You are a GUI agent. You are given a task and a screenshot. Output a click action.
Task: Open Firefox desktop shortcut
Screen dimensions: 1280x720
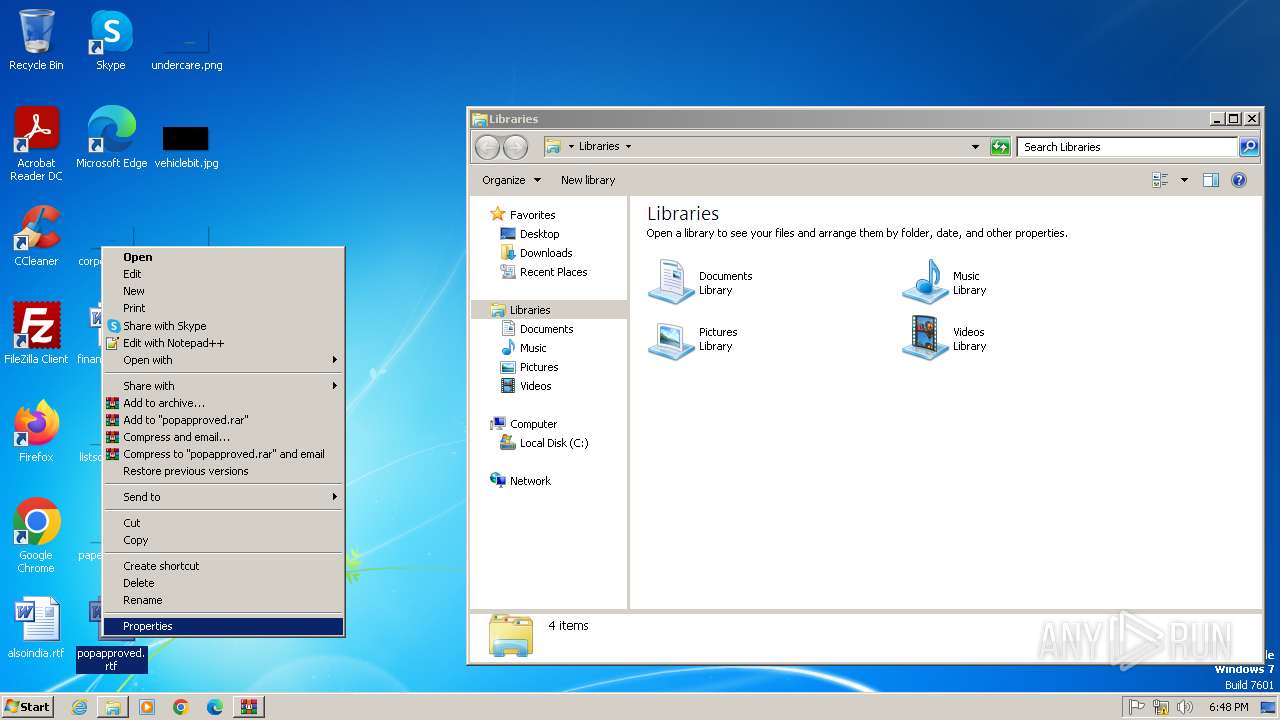(x=36, y=431)
